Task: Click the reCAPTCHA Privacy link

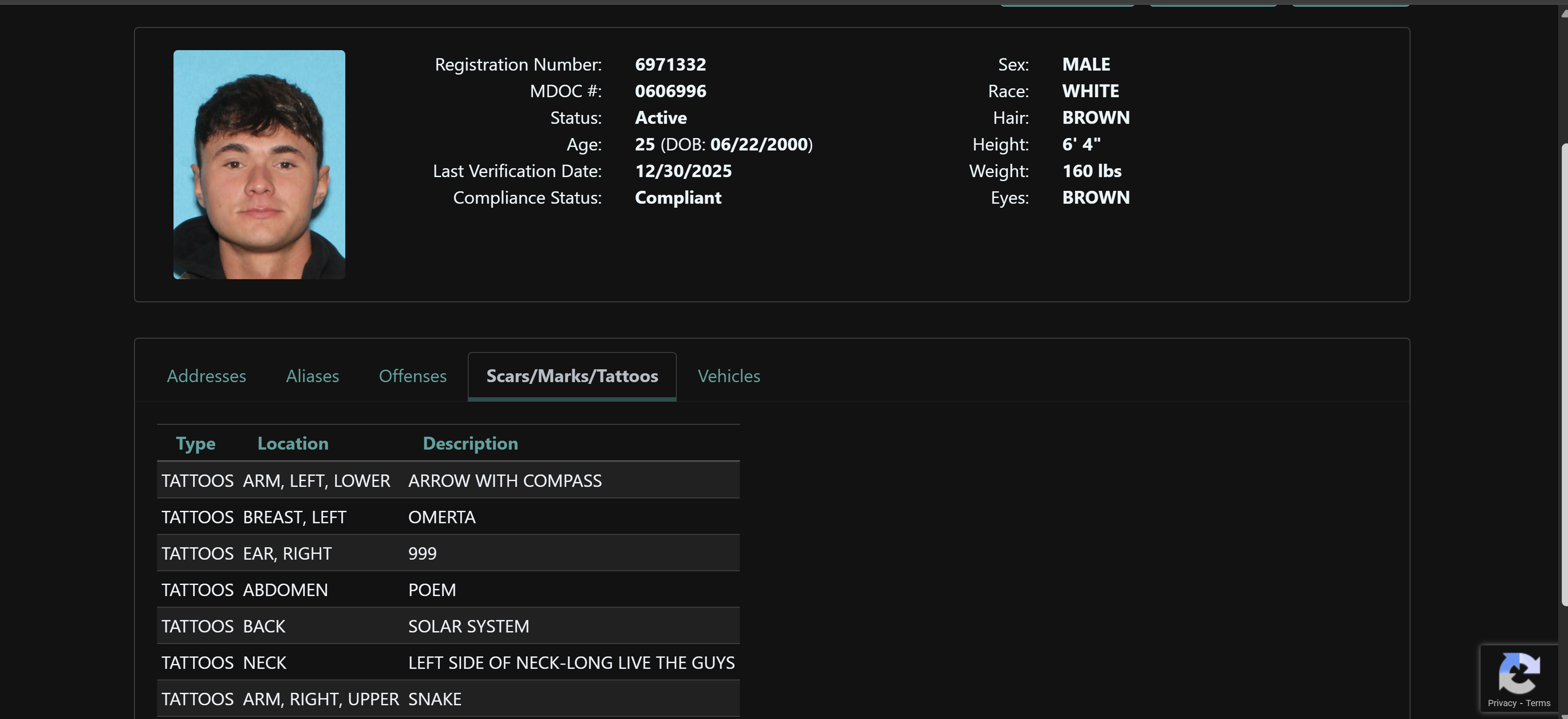Action: tap(1502, 703)
